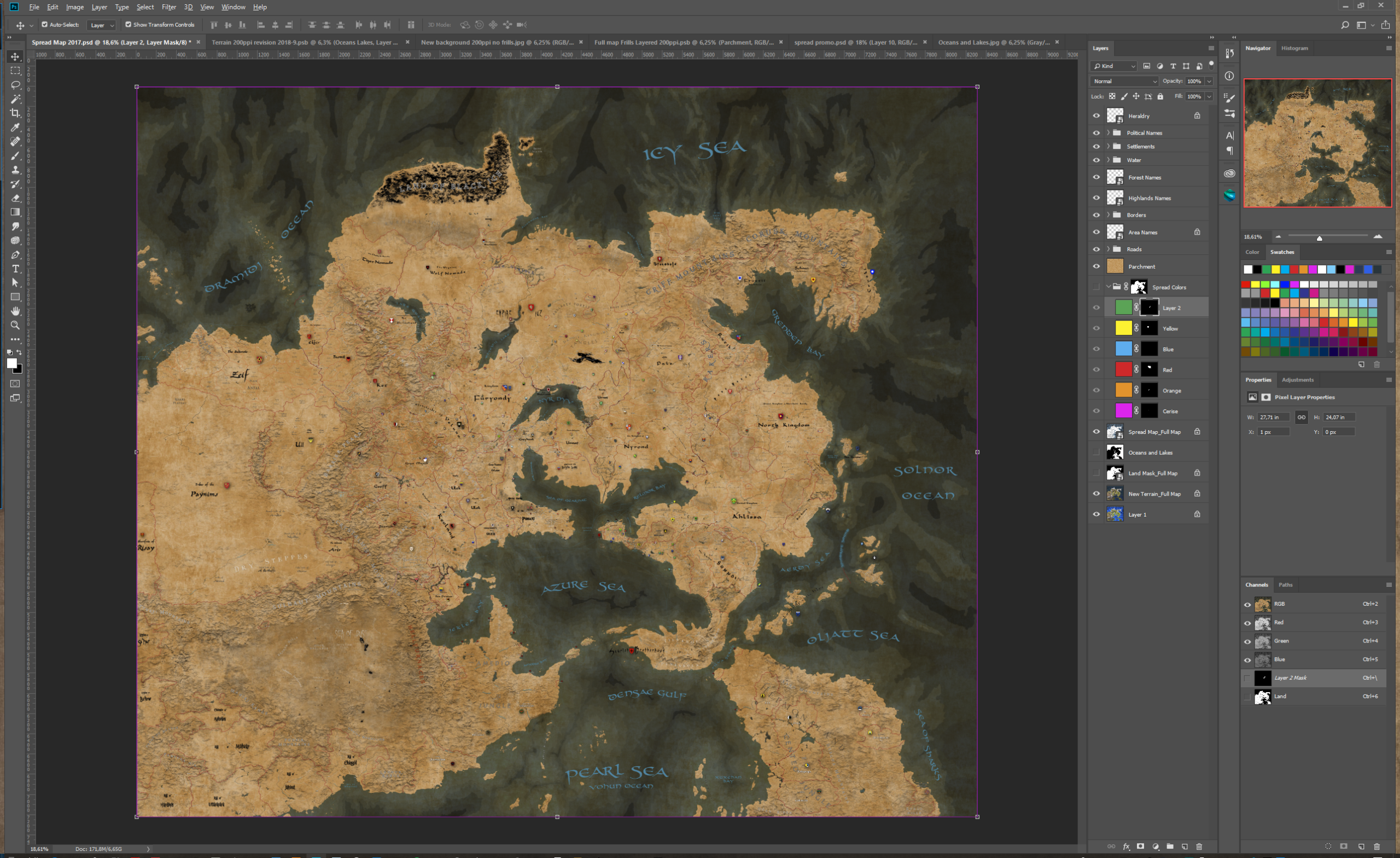1400x858 pixels.
Task: Click add layer mask icon at panel bottom
Action: [1140, 846]
